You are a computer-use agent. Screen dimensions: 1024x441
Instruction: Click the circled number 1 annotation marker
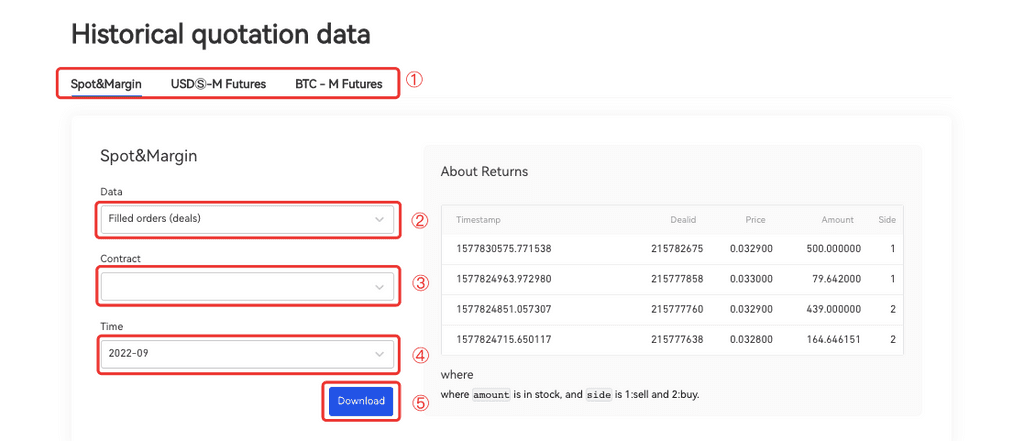pos(414,81)
